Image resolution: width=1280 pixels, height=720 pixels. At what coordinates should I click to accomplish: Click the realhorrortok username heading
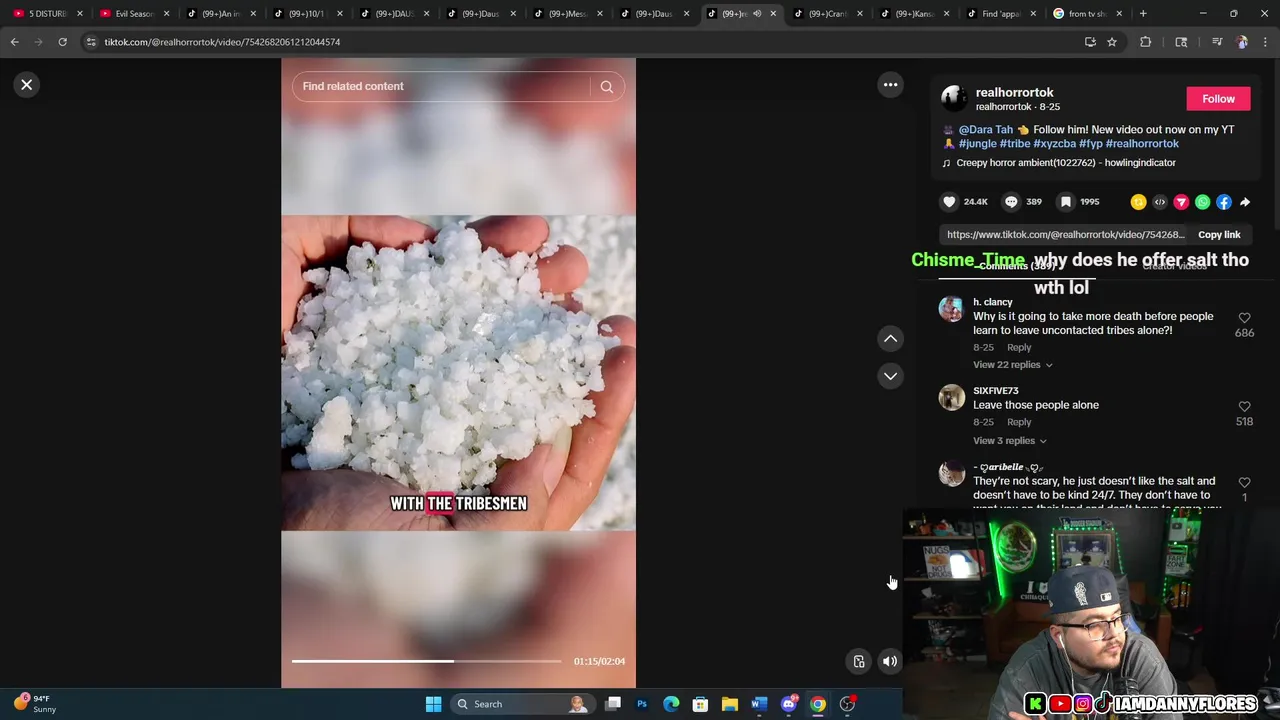(1014, 92)
